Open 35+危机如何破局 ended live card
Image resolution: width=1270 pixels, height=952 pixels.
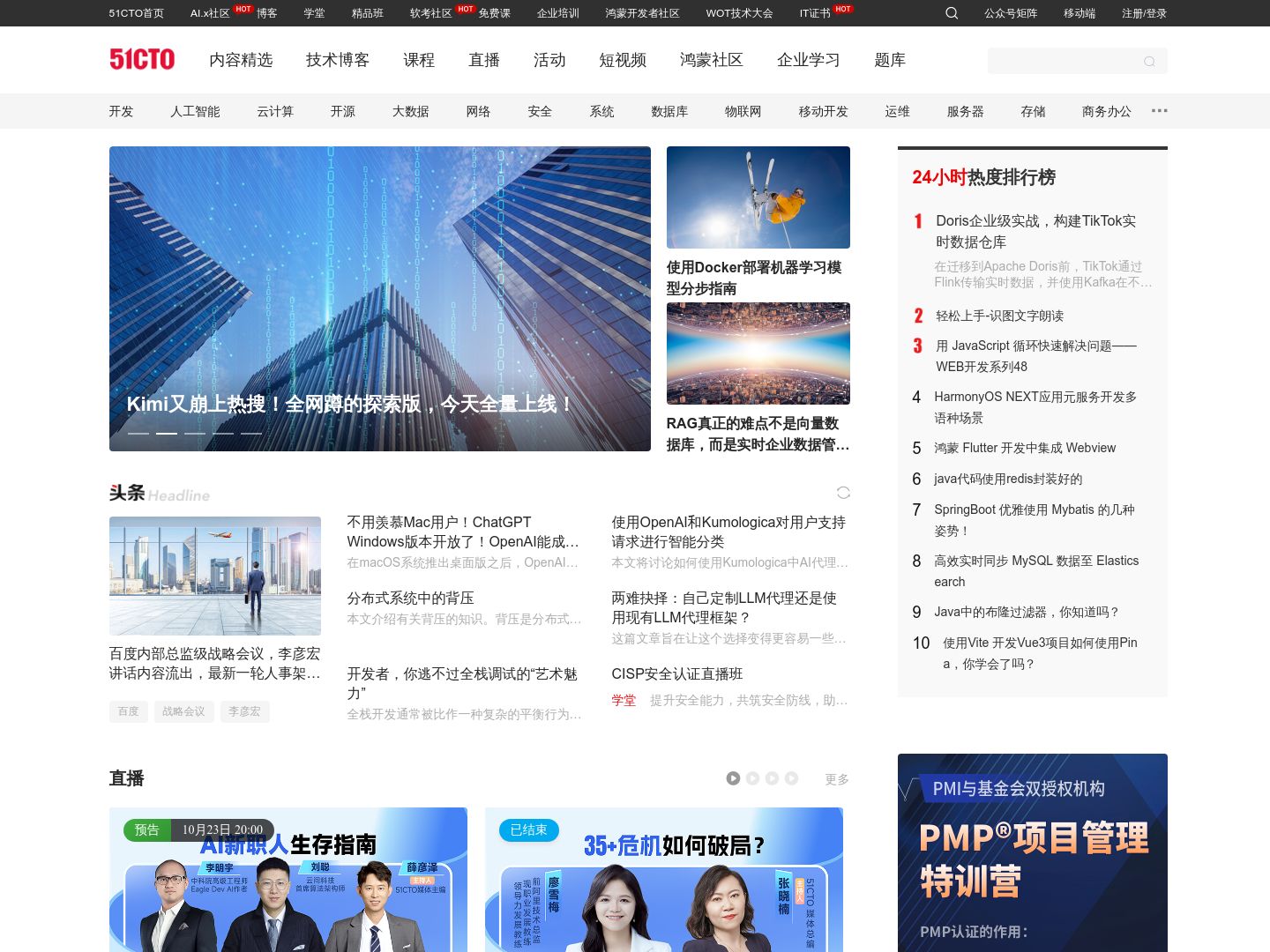pos(664,880)
